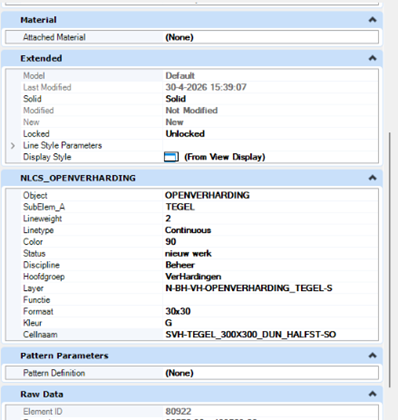The image size is (398, 420).
Task: Collapse the NLCS_OPENVERHARDING section
Action: (372, 178)
